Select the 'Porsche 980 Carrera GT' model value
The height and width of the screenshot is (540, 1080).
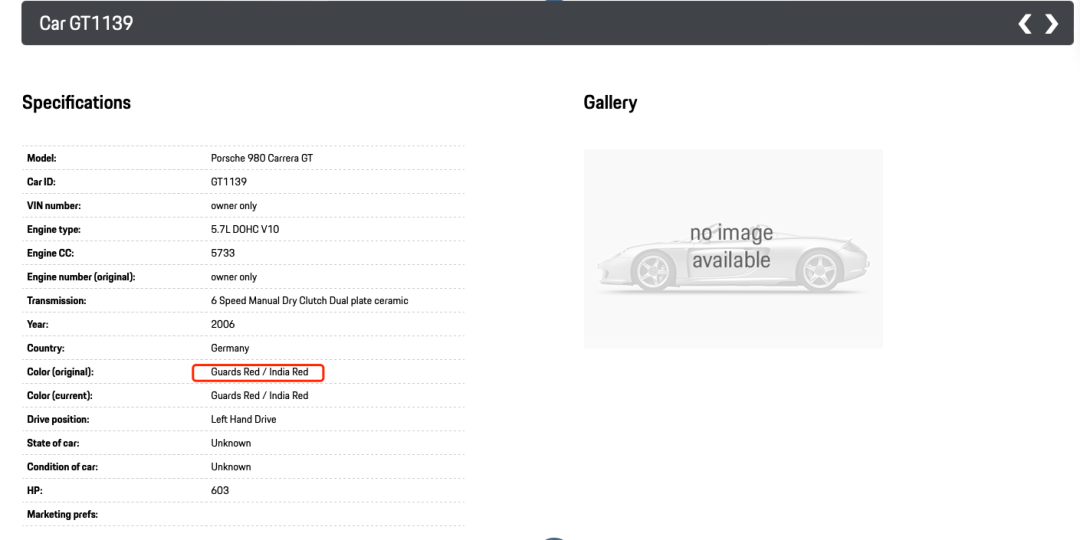262,158
